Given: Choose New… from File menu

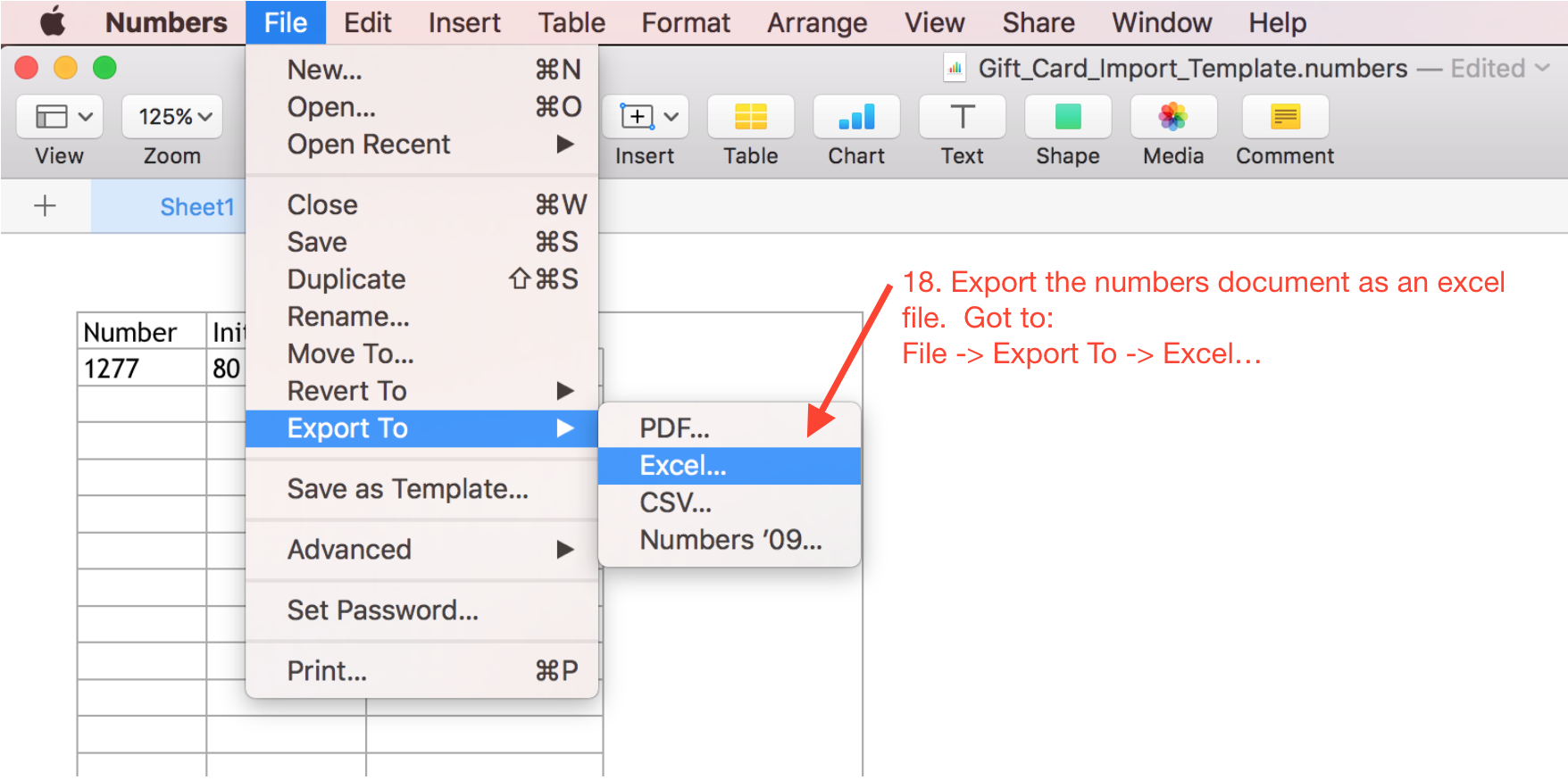Looking at the screenshot, I should point(421,70).
